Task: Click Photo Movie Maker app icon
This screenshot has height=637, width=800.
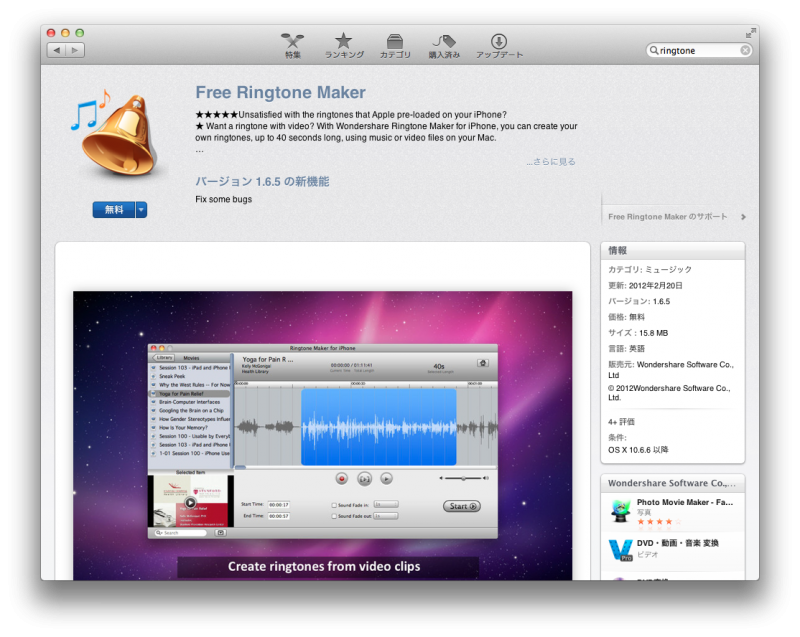Action: click(x=620, y=511)
